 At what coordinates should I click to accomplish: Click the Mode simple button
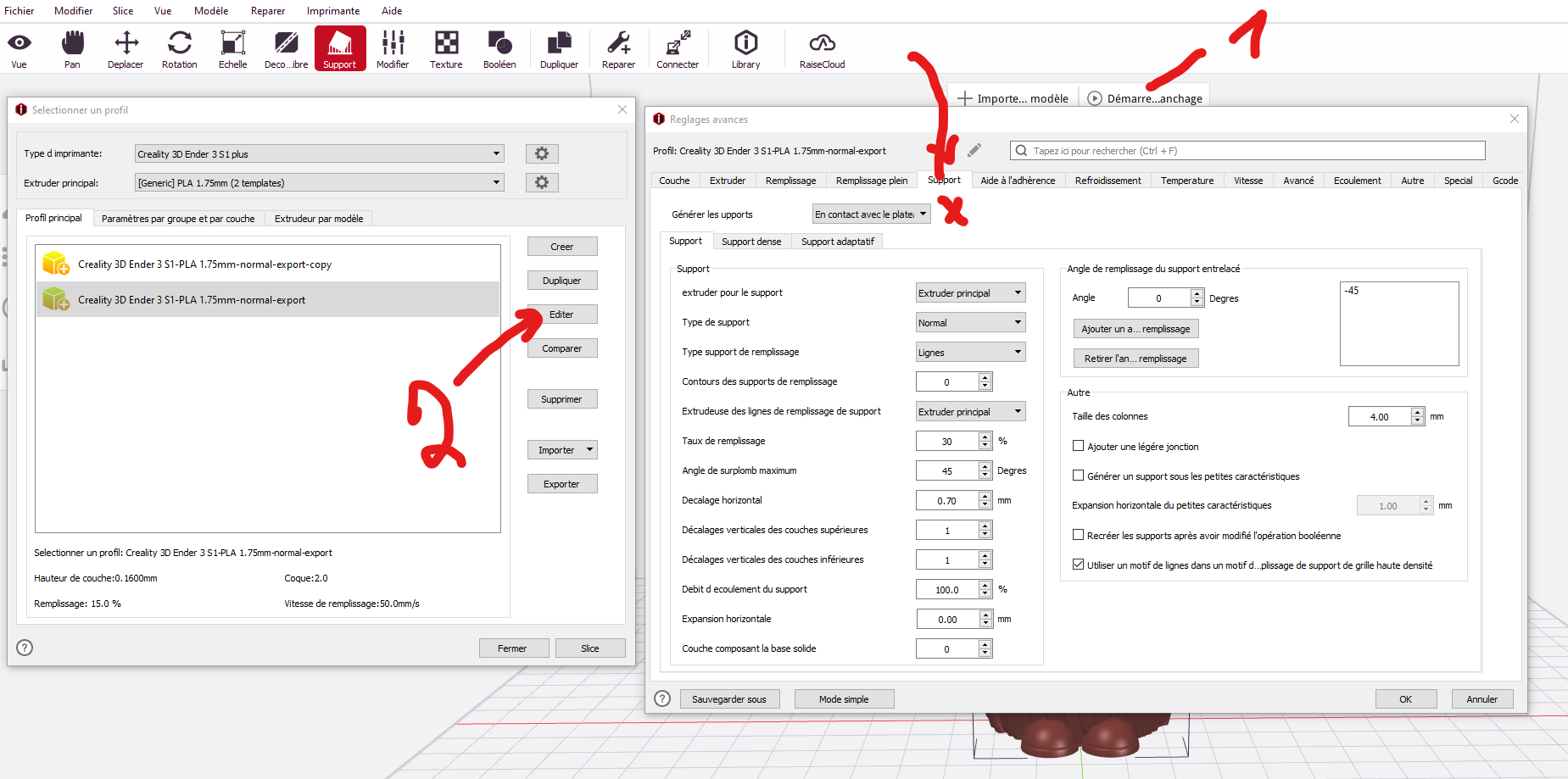point(844,699)
